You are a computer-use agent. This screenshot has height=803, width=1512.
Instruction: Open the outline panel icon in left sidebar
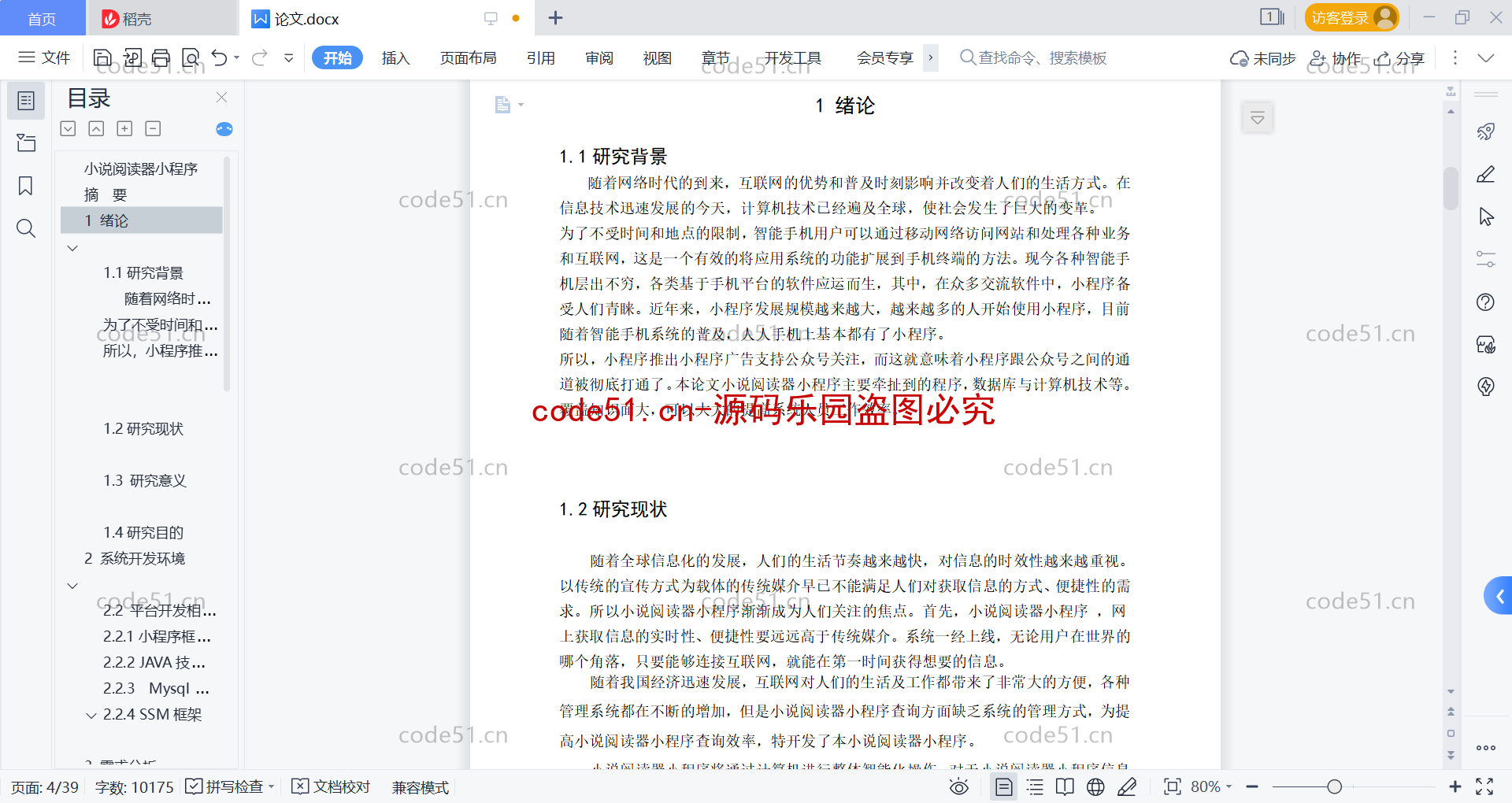[x=26, y=101]
